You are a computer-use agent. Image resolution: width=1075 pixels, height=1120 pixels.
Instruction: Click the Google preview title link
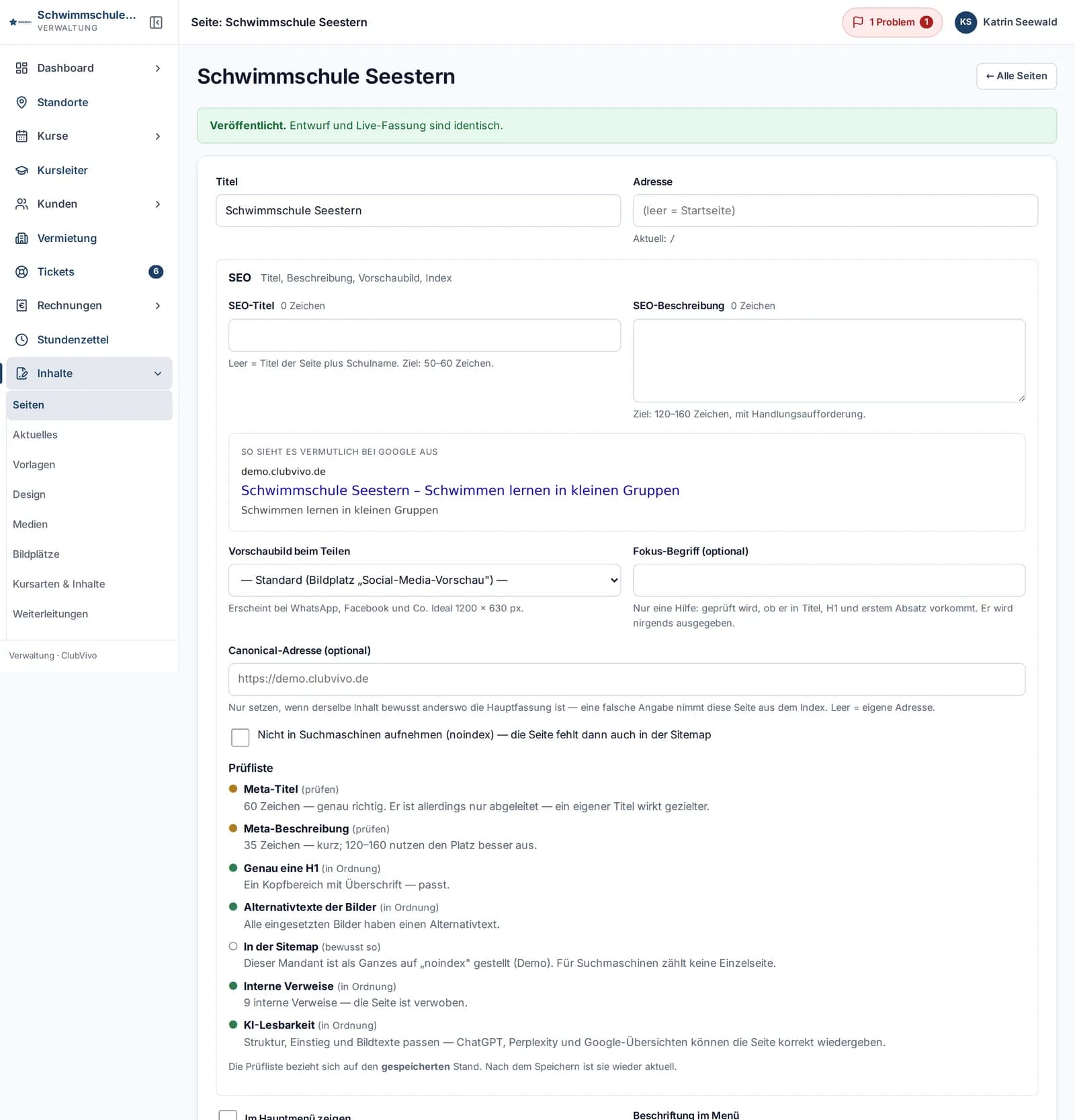460,490
